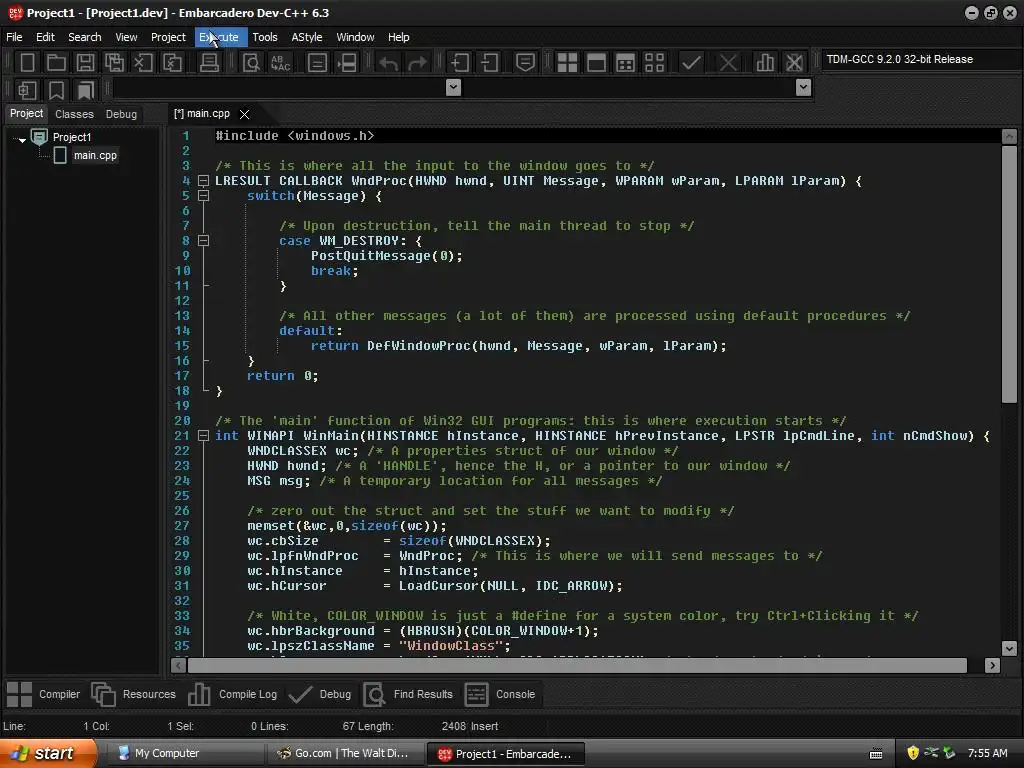The width and height of the screenshot is (1024, 768).
Task: Click the Stop execution X icon
Action: point(728,63)
